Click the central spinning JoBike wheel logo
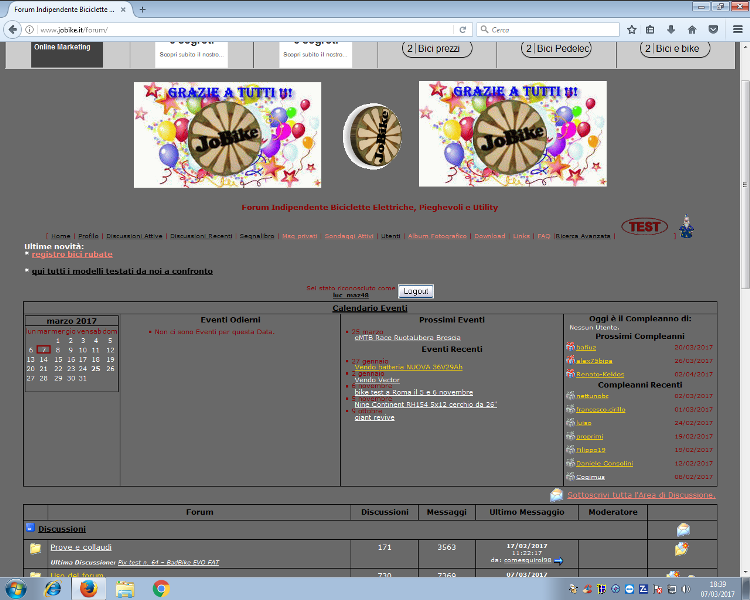The height and width of the screenshot is (600, 750). [373, 136]
